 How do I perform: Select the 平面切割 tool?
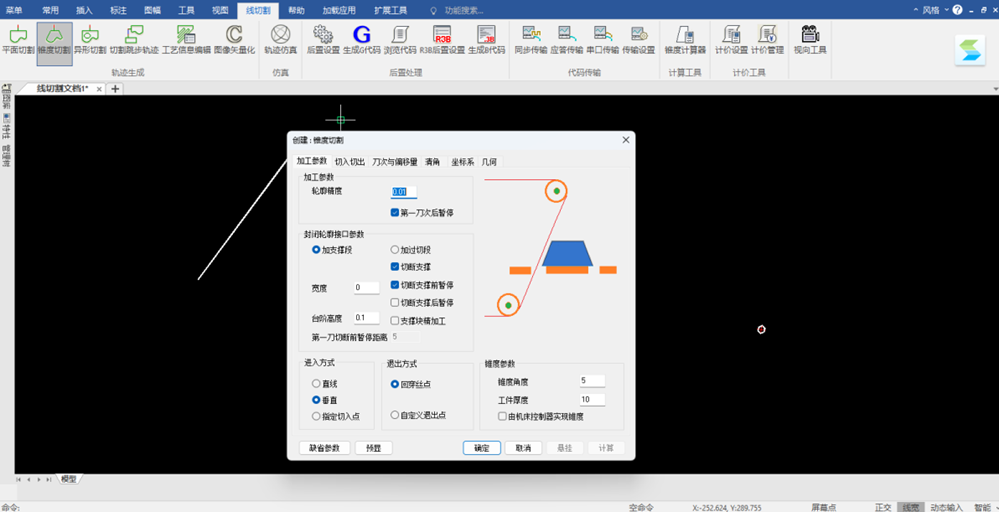(18, 39)
